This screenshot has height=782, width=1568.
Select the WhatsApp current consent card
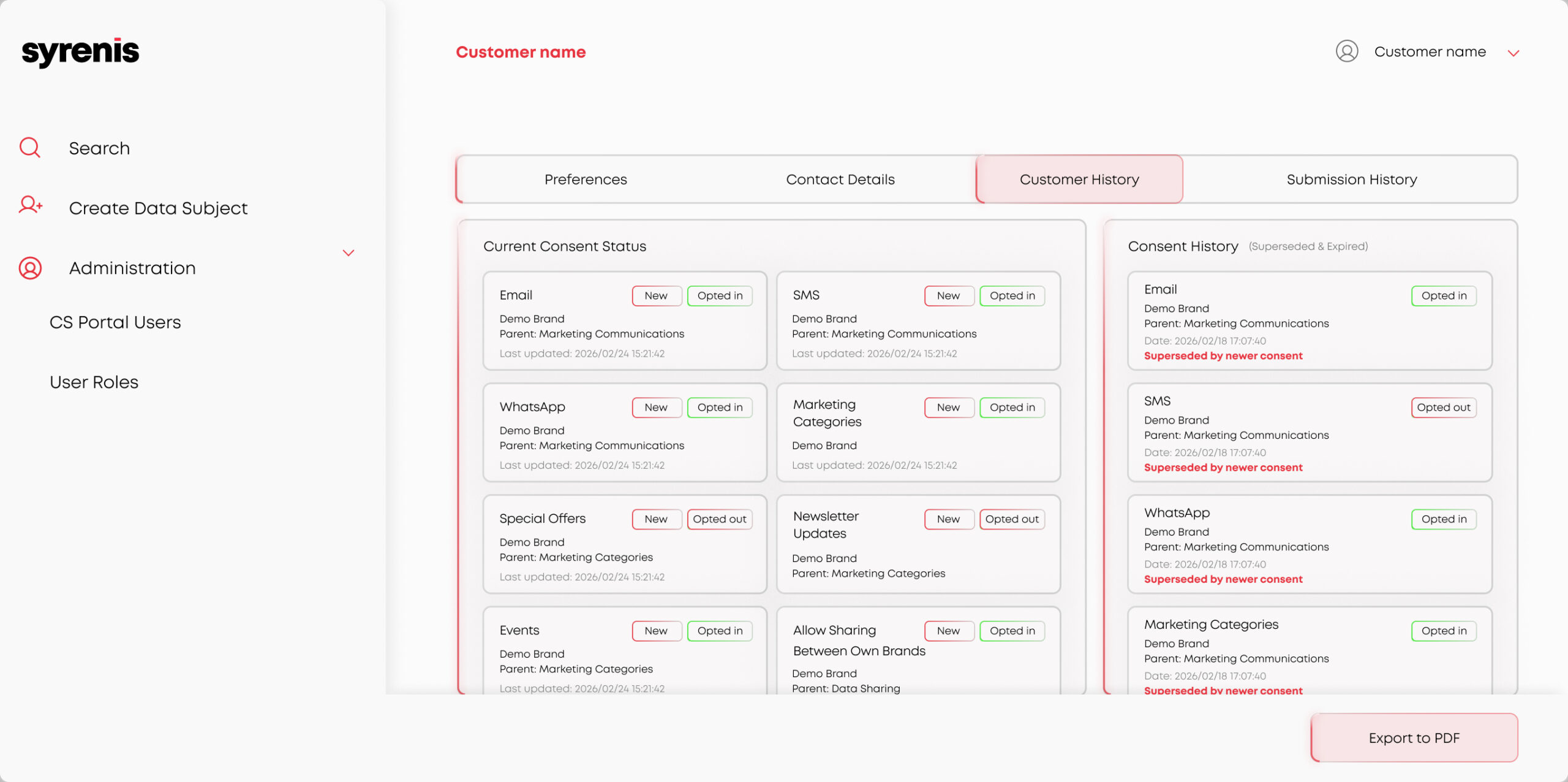pos(624,433)
